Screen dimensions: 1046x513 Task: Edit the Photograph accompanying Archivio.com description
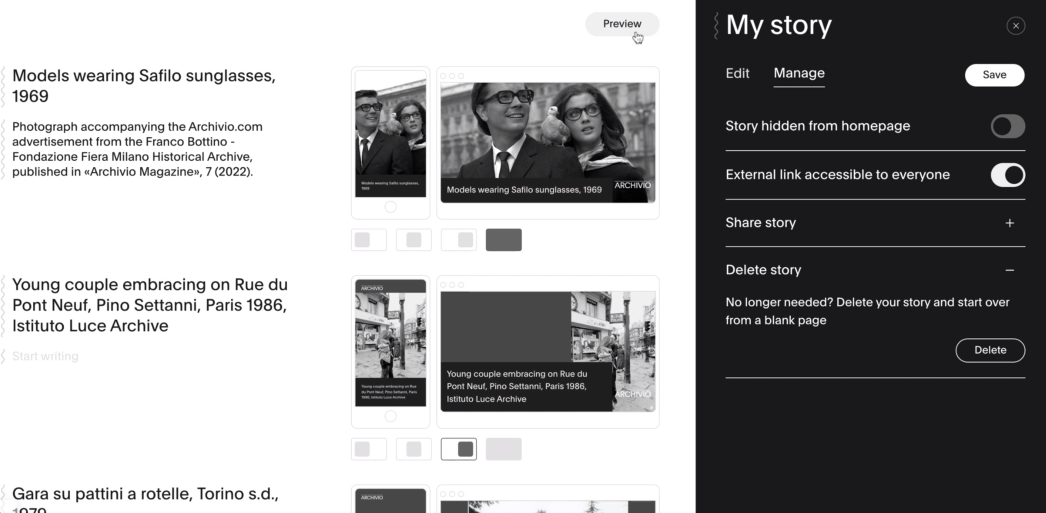tap(137, 149)
